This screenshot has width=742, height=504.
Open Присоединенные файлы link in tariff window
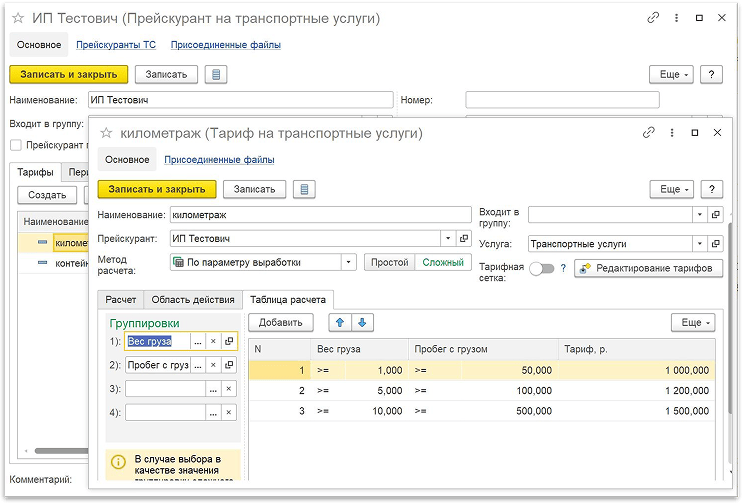point(219,160)
